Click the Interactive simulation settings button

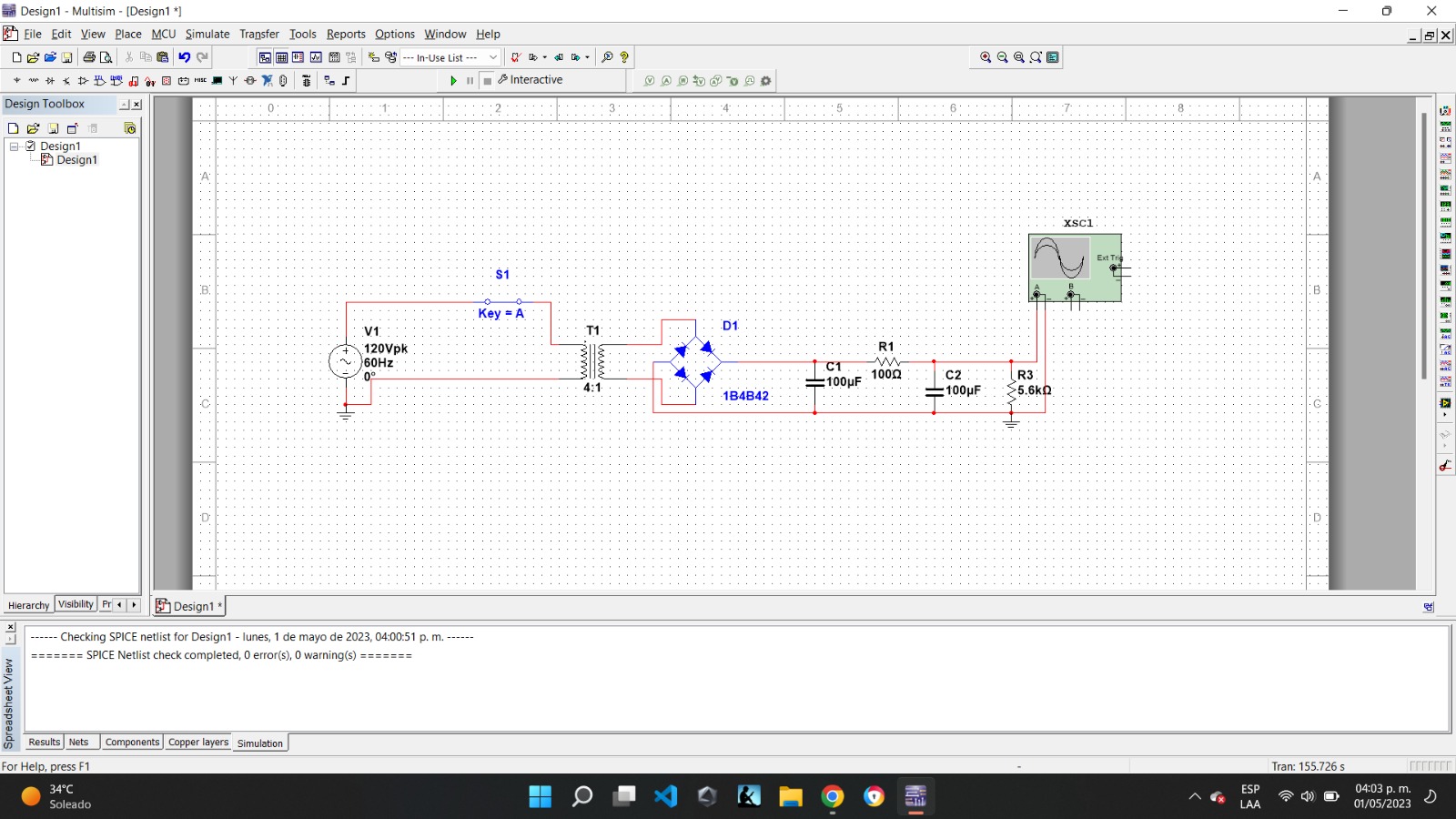pos(531,80)
